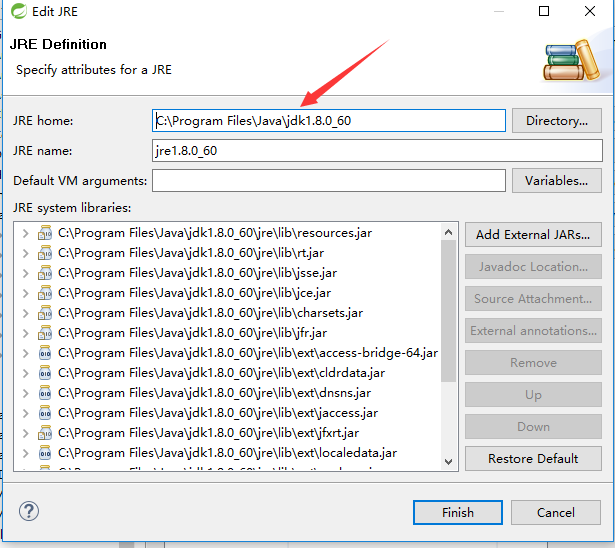Viewport: 615px width, 548px height.
Task: Click the jar icon for localedata.jar
Action: (45, 453)
